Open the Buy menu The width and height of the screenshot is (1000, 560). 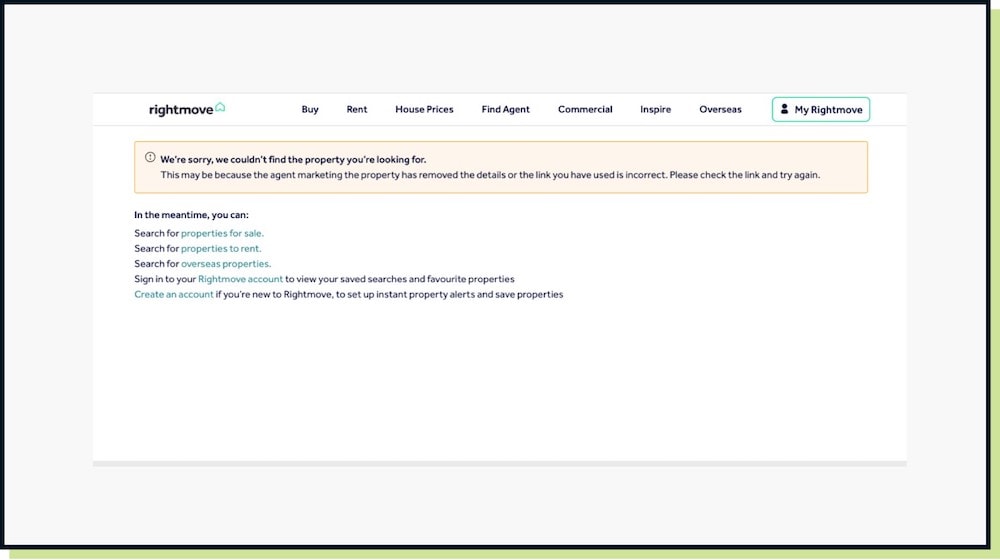point(310,110)
